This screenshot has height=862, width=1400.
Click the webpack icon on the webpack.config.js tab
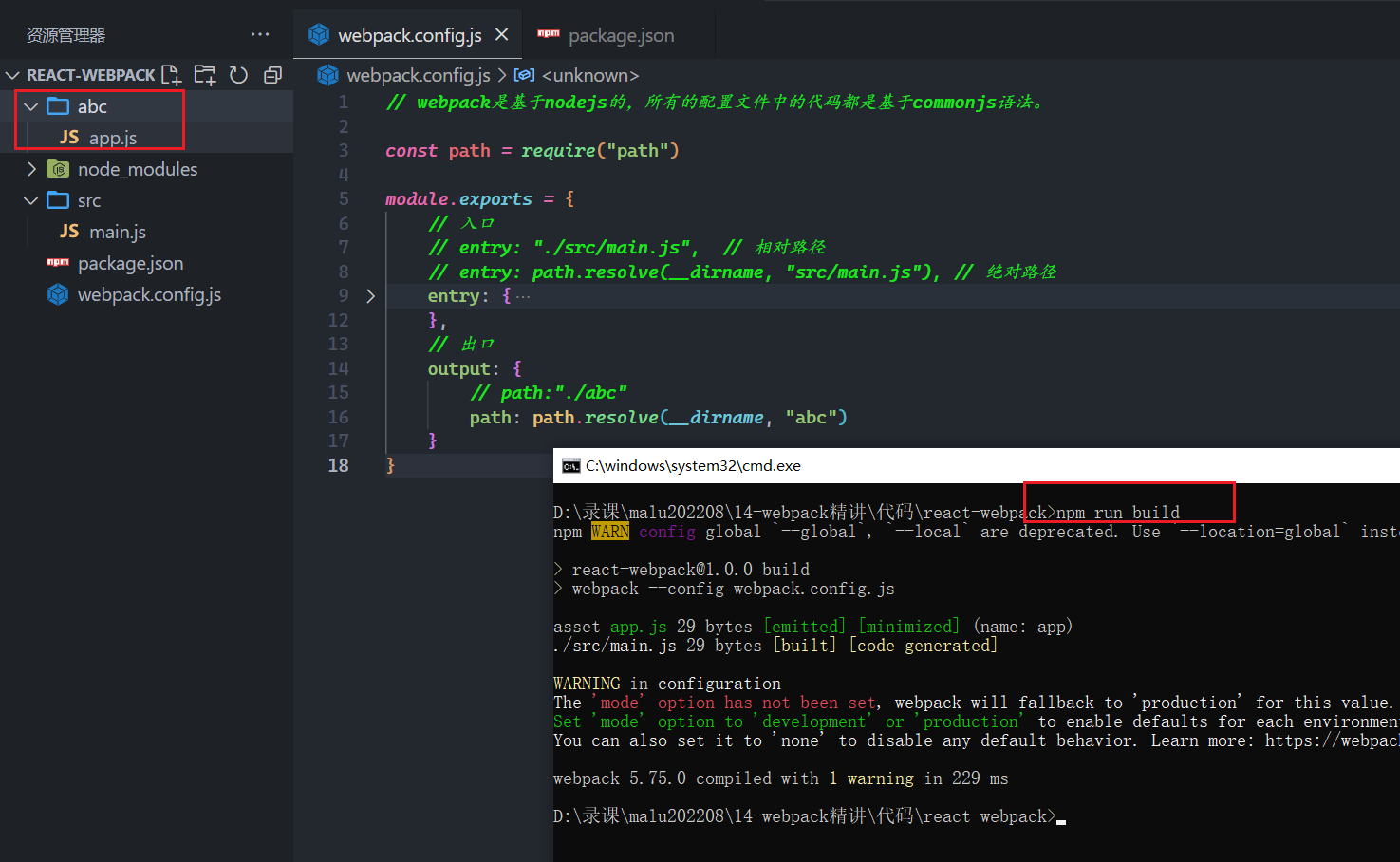click(319, 34)
